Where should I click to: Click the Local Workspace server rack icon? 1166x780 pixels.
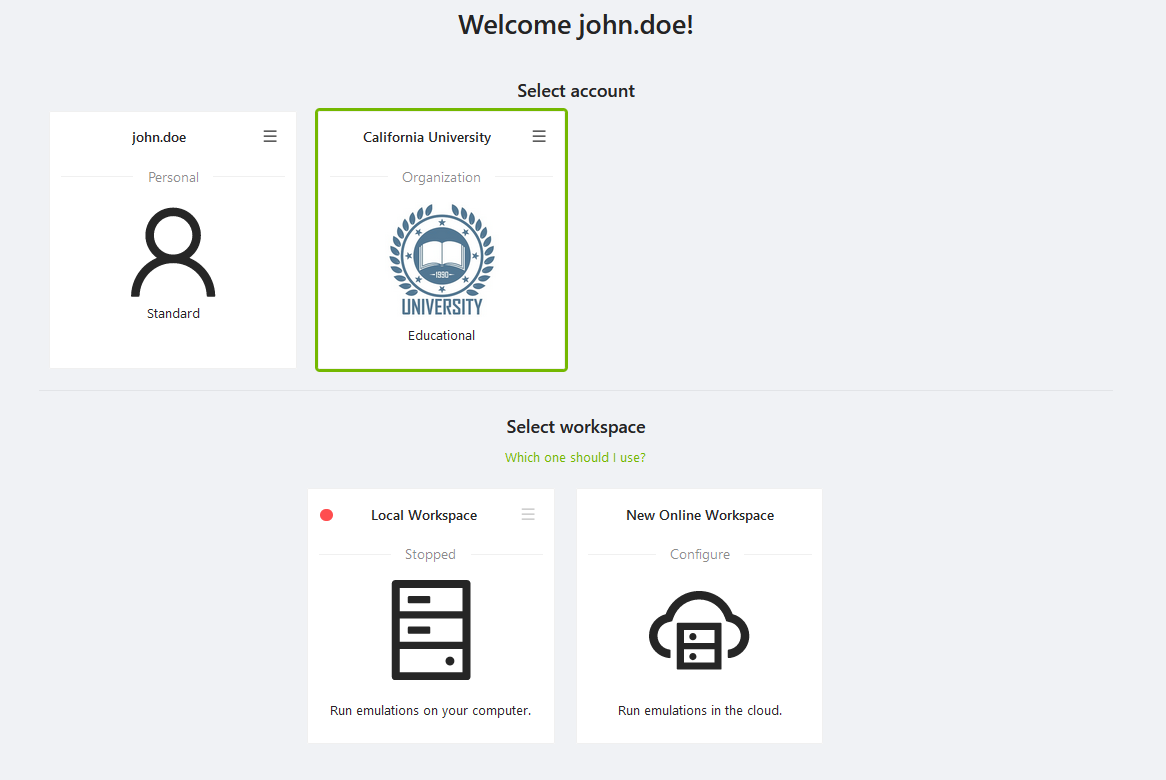pyautogui.click(x=430, y=630)
